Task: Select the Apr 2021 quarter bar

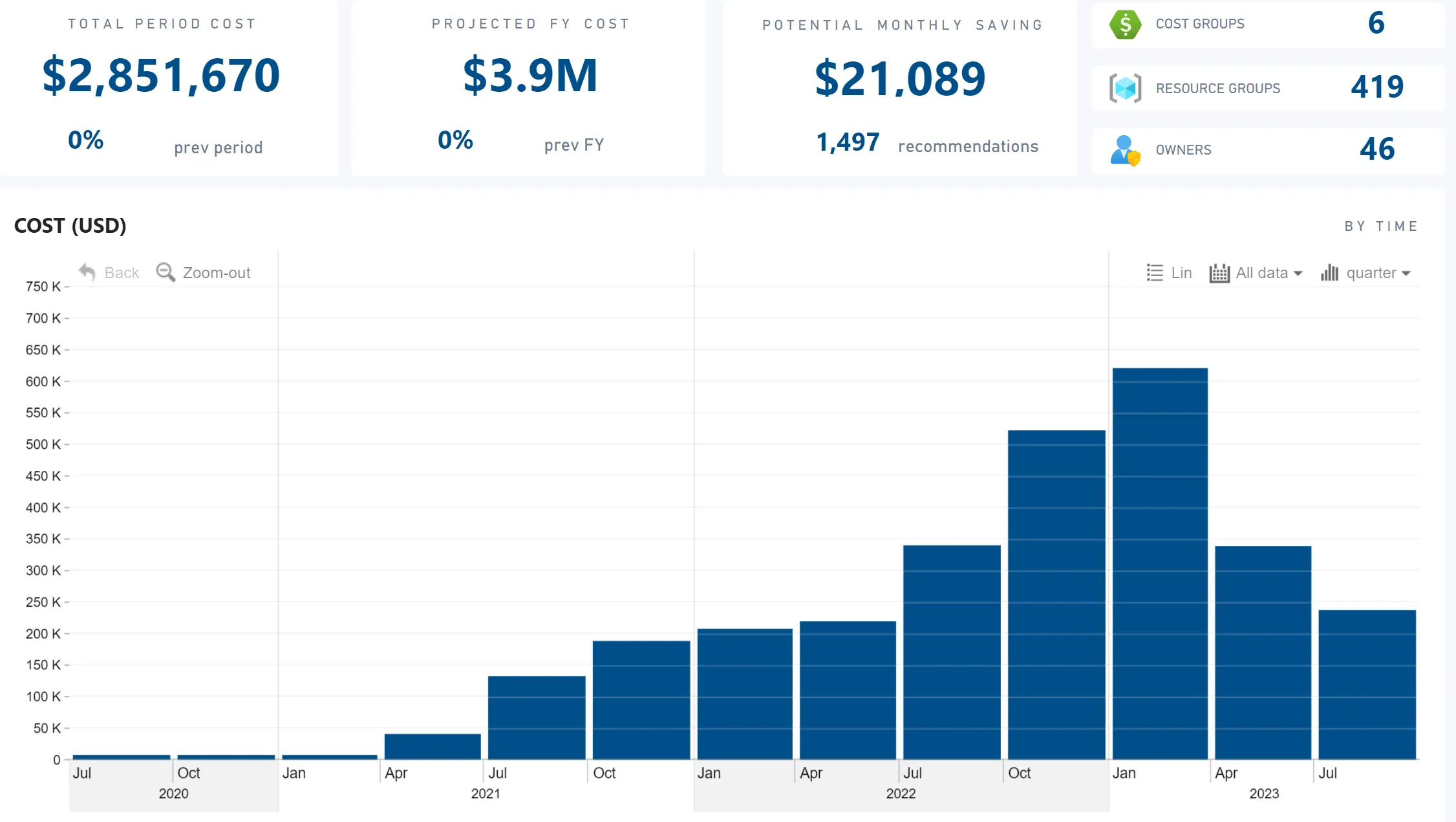Action: [433, 746]
